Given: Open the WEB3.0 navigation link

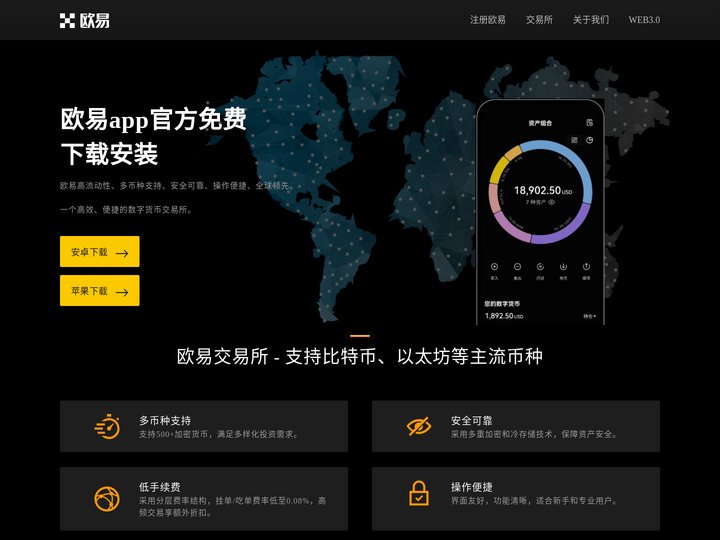Looking at the screenshot, I should [x=644, y=20].
